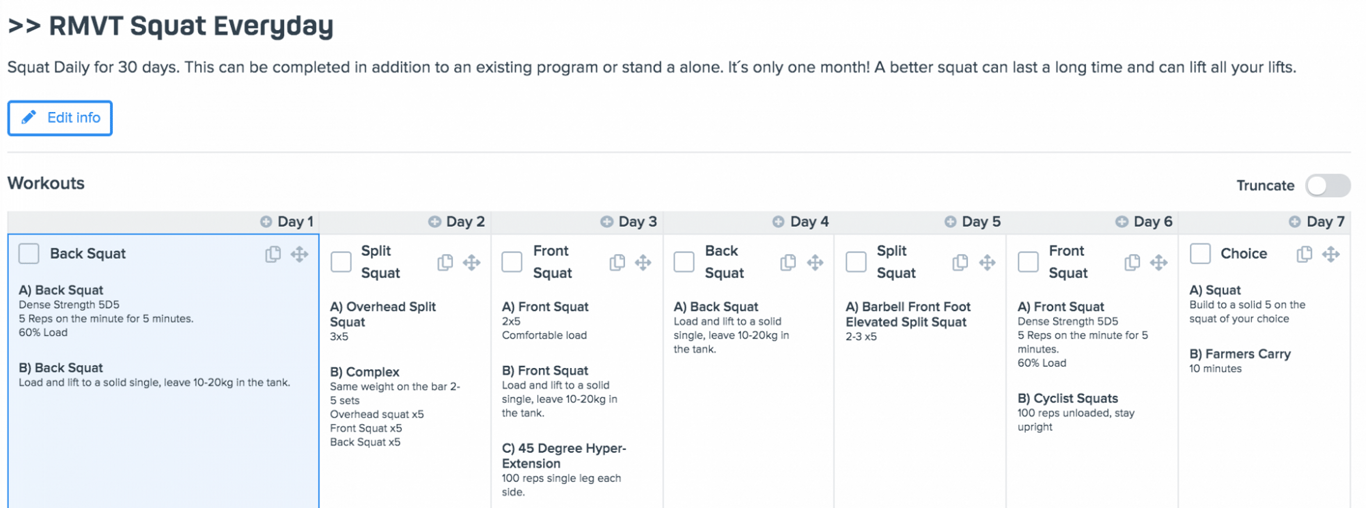Screen dimensions: 1366x508
Task: Click the move handle on Day 1 workout
Action: point(299,254)
